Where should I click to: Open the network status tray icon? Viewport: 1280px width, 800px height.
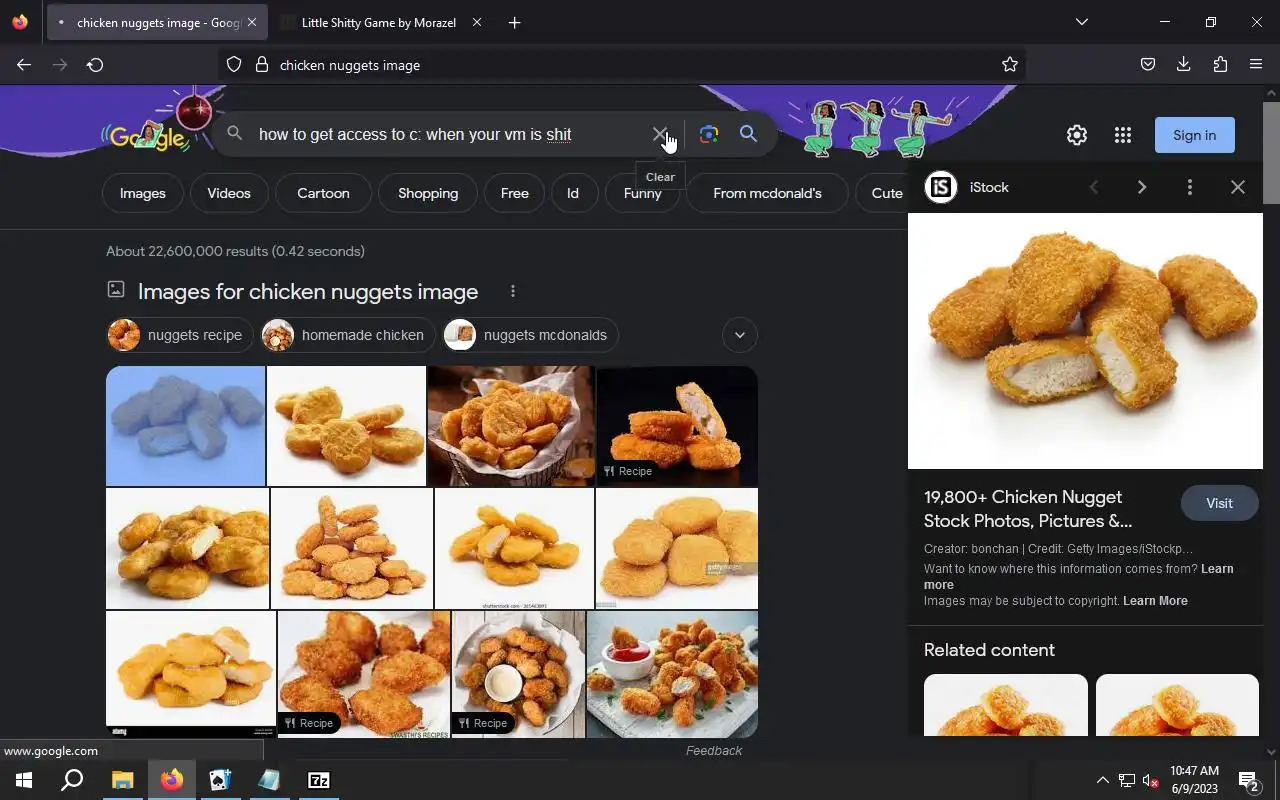(1126, 780)
